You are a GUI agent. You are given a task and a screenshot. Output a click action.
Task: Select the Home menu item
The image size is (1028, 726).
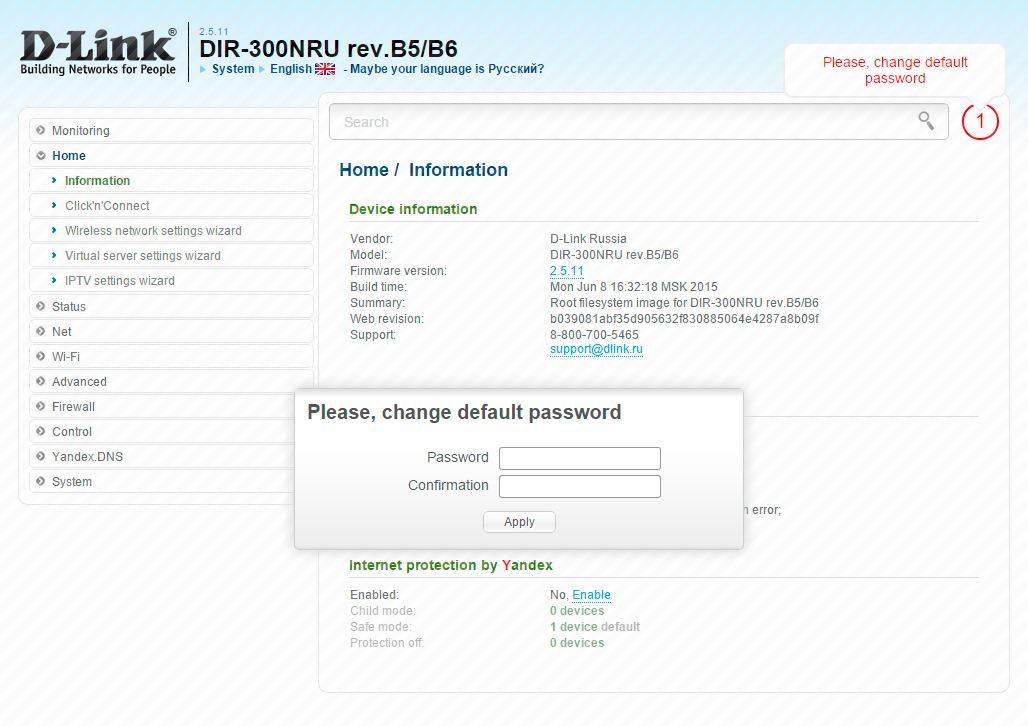171,155
